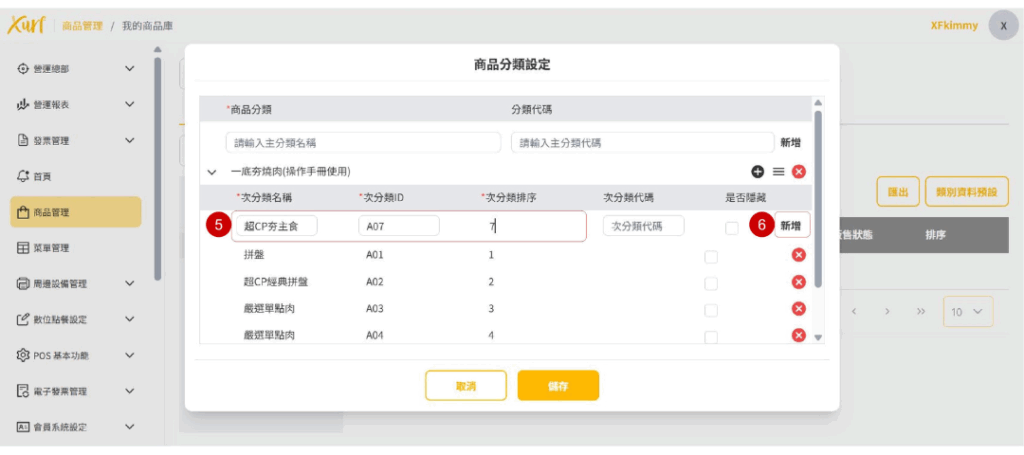Remove the 超CP經典拼盤 row with red X

click(798, 282)
